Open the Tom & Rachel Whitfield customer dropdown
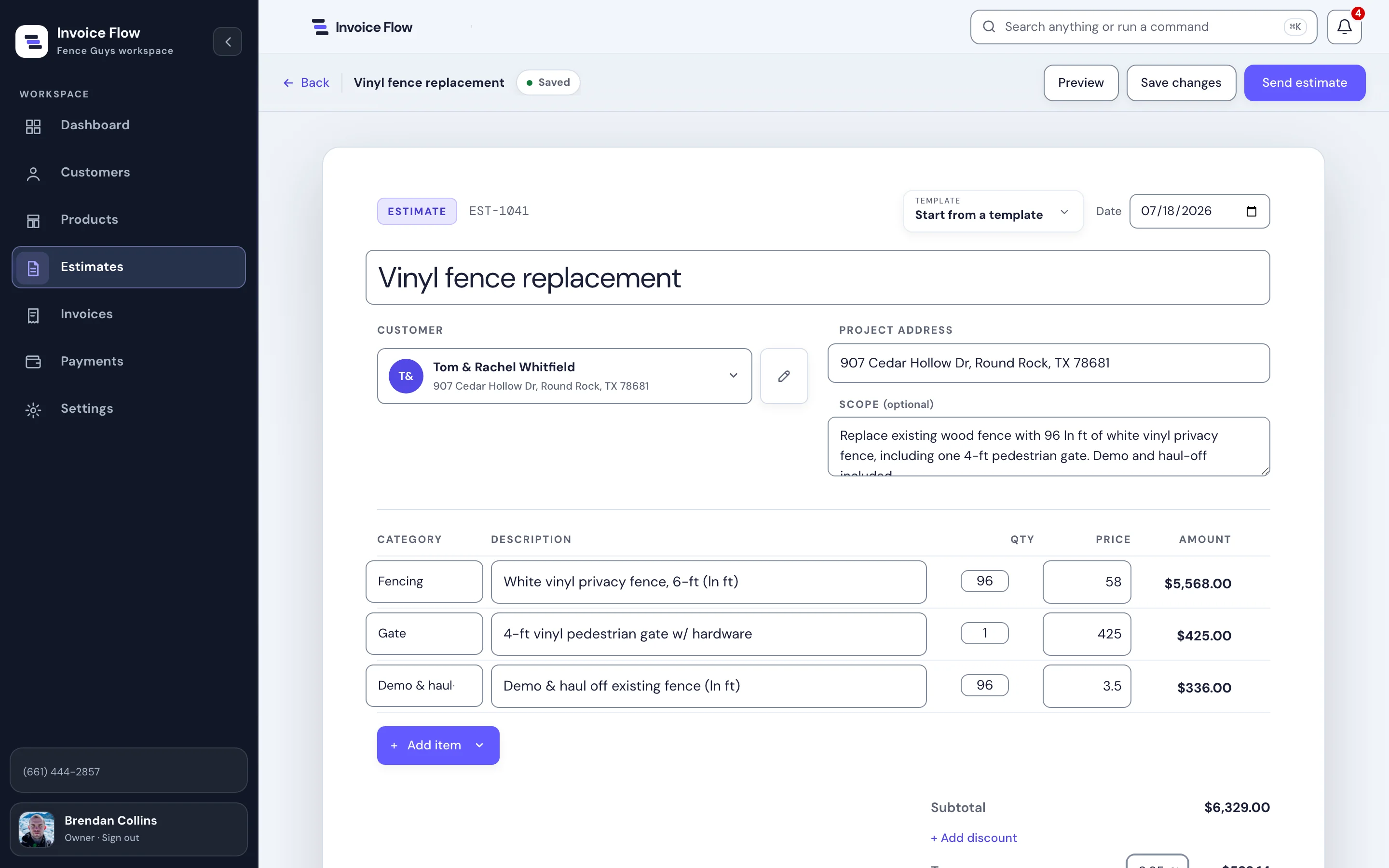 (564, 376)
